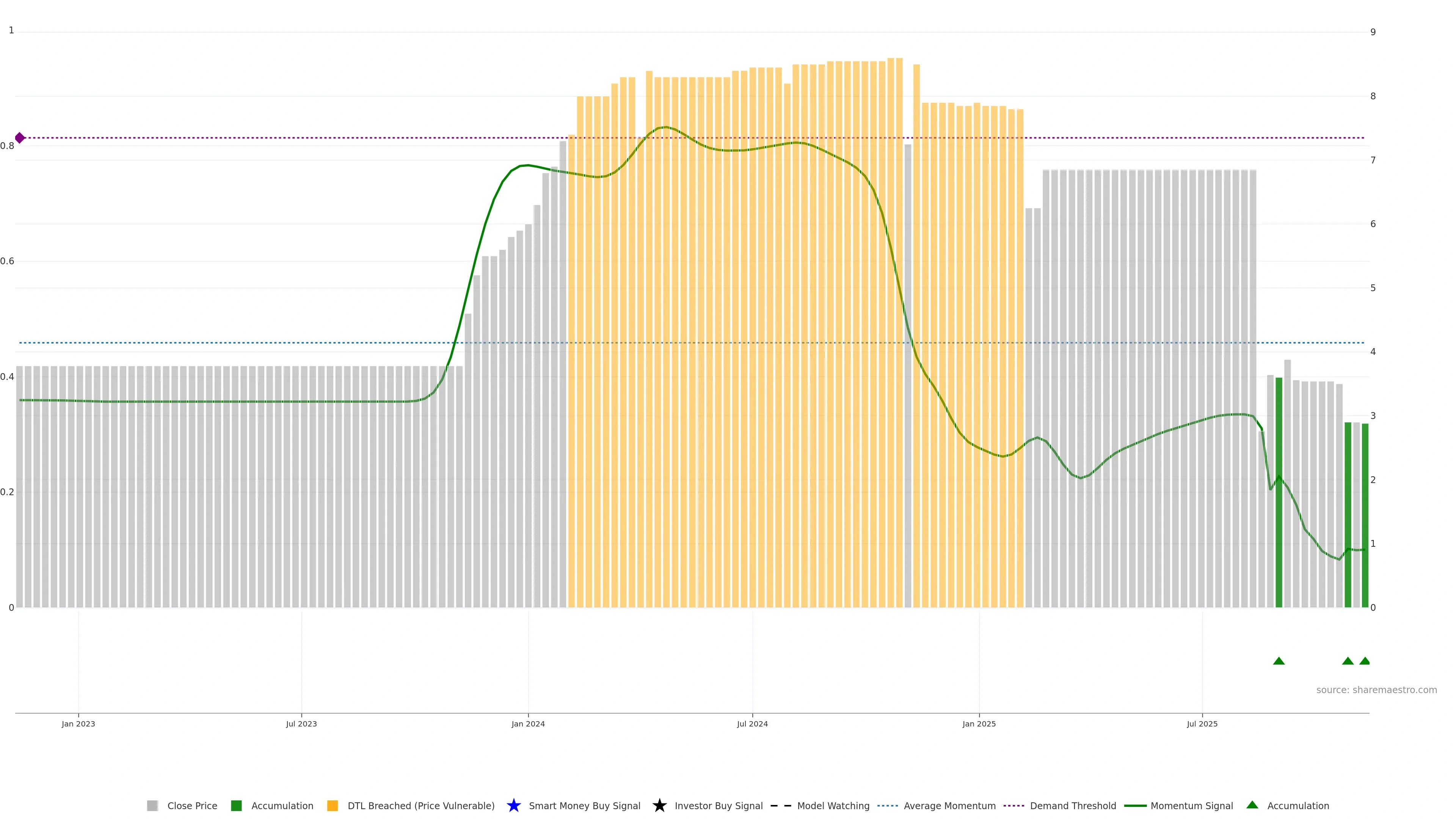Click the Jan 2023 axis label
Viewport: 1456px width, 819px height.
coord(78,724)
